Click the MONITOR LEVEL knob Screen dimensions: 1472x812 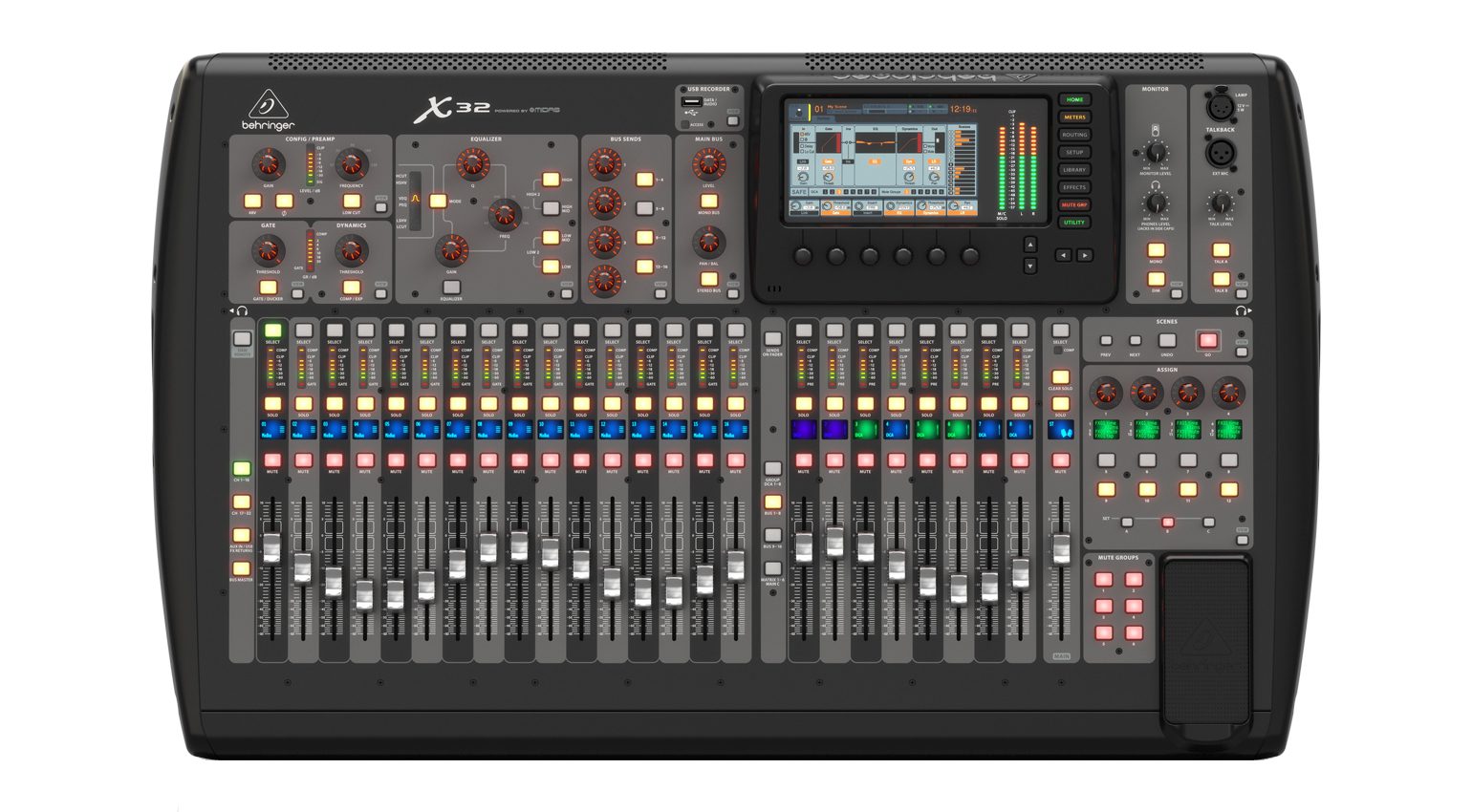tap(1156, 153)
